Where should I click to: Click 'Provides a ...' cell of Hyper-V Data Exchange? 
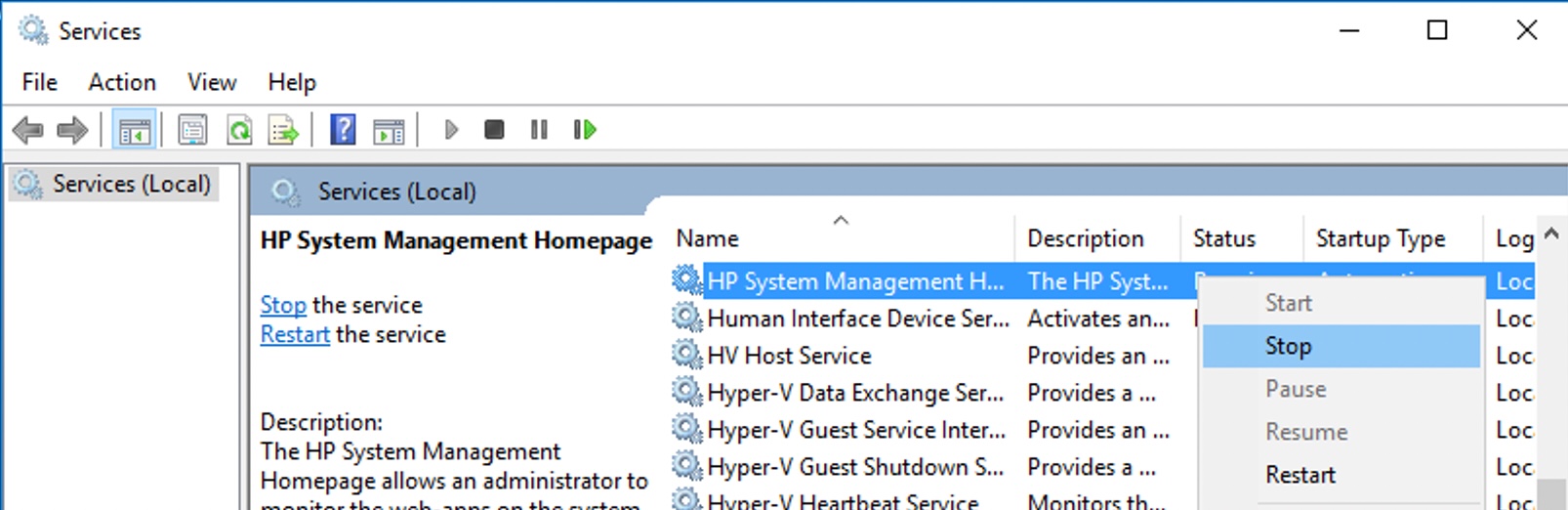[1092, 393]
